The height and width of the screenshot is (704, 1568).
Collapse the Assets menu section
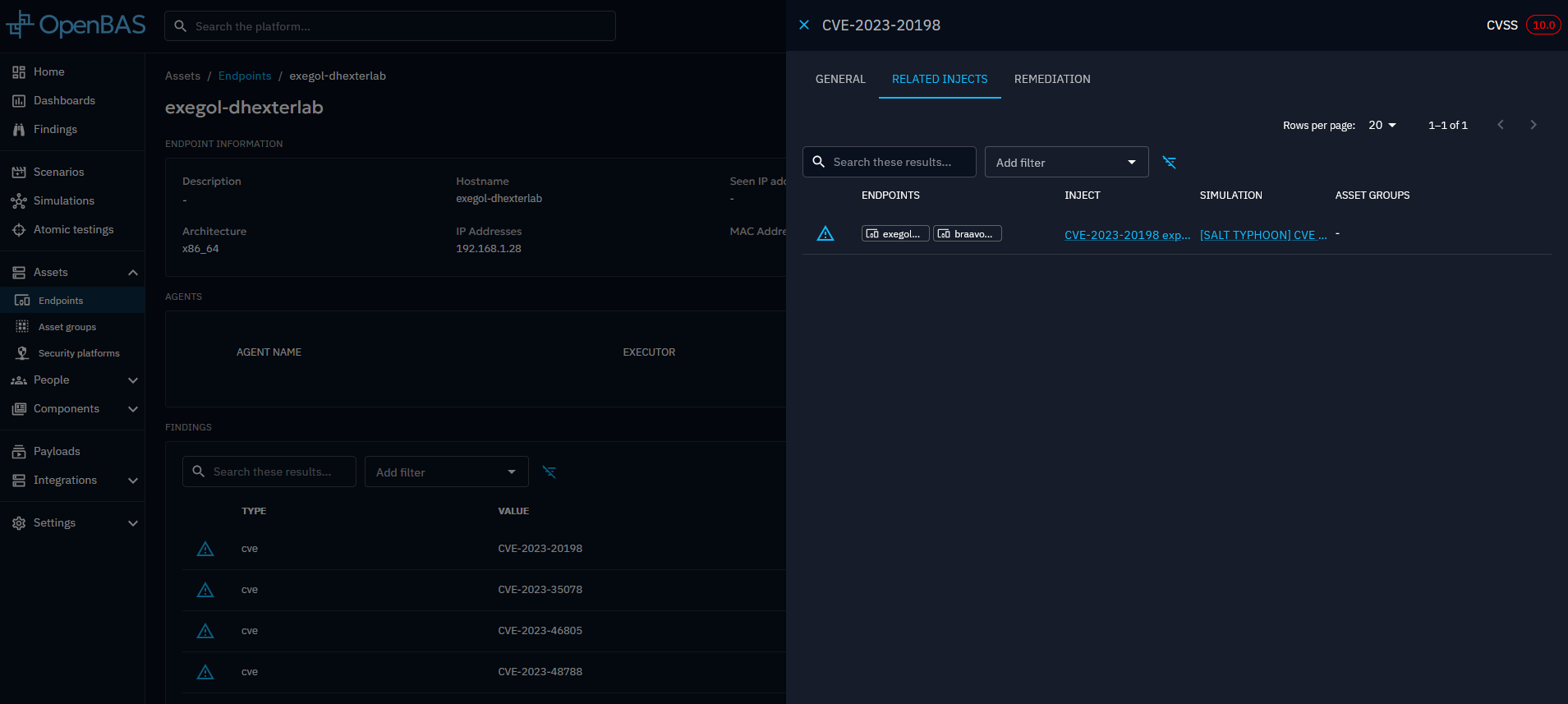click(133, 273)
